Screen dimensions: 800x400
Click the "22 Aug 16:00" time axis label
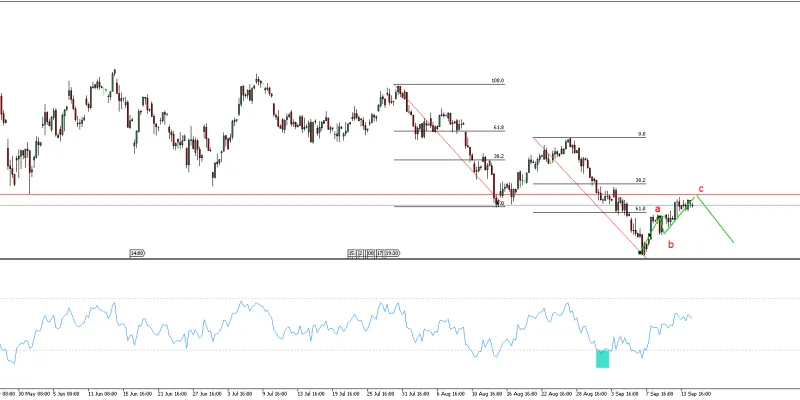(x=556, y=394)
